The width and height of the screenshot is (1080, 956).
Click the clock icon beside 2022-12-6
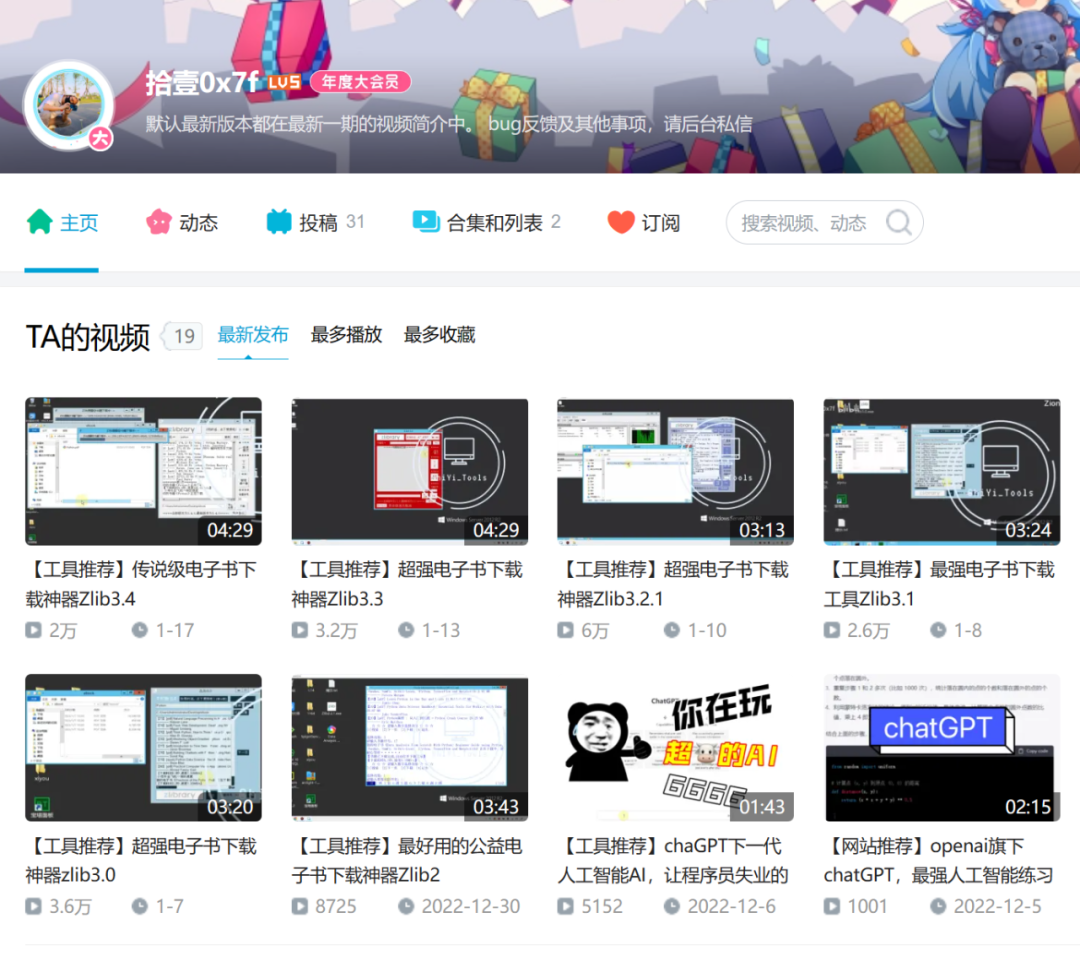tap(672, 906)
